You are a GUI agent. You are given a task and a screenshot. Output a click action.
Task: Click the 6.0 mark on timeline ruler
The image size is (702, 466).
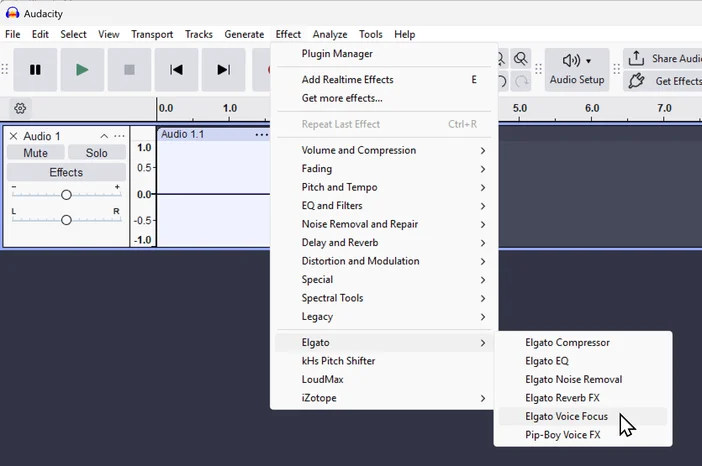pos(592,108)
